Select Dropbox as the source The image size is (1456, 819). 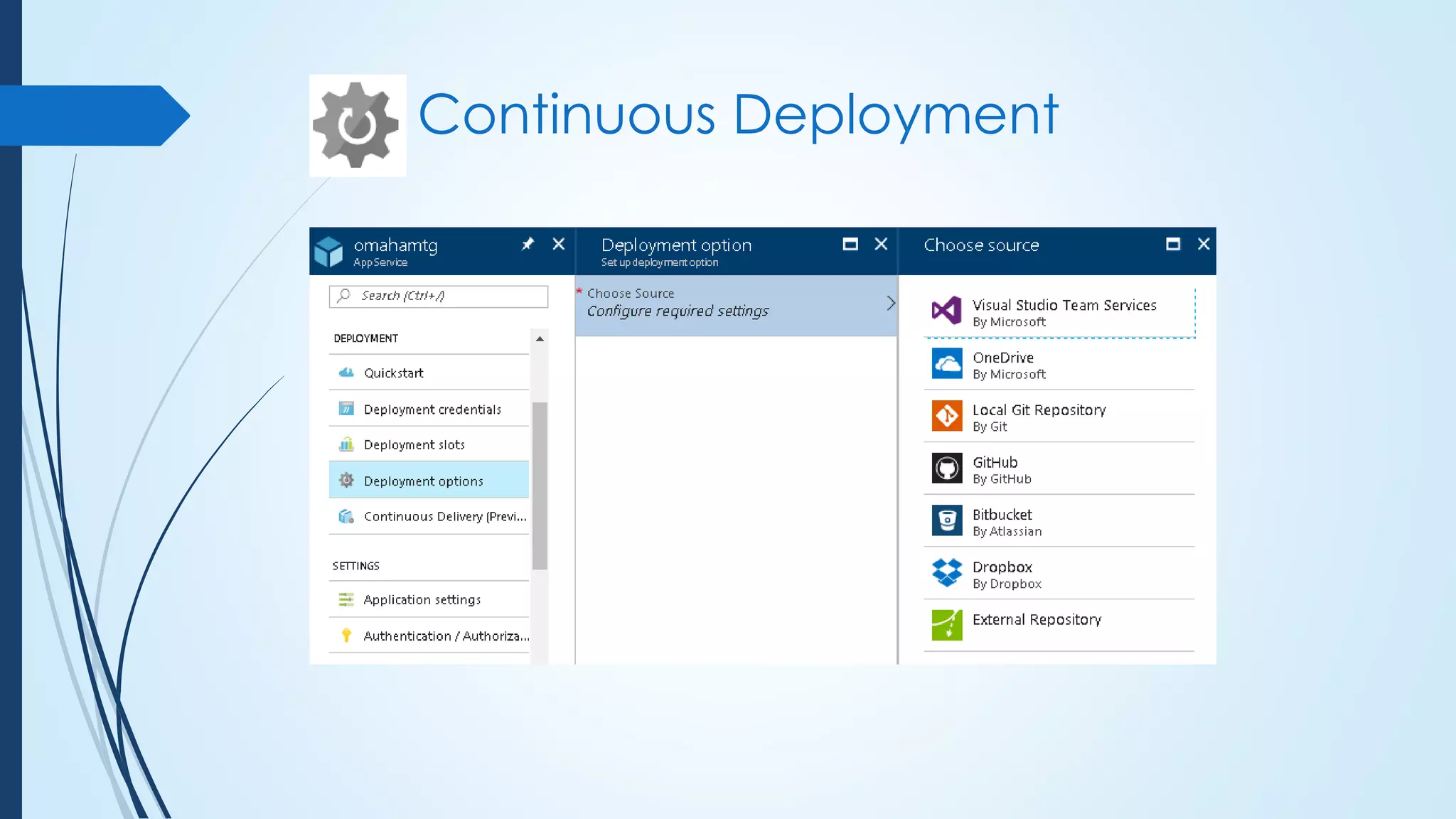(x=1059, y=574)
